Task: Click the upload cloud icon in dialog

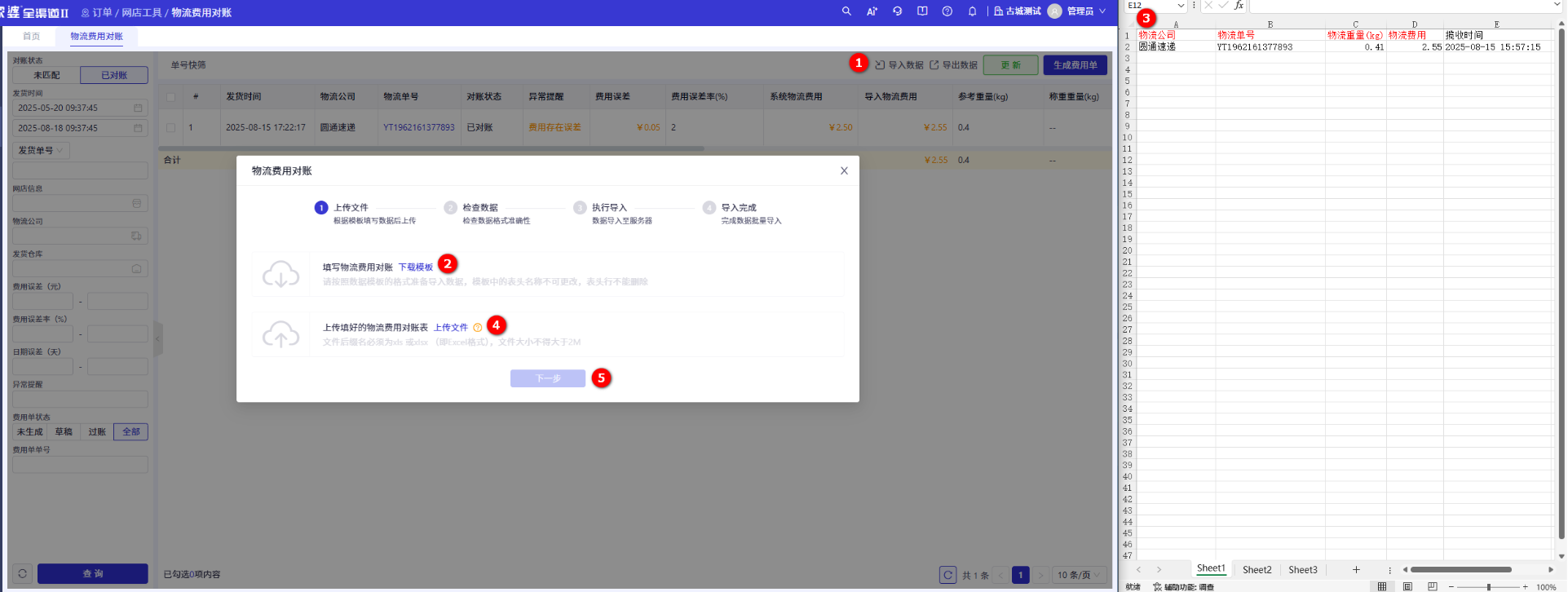Action: tap(280, 334)
